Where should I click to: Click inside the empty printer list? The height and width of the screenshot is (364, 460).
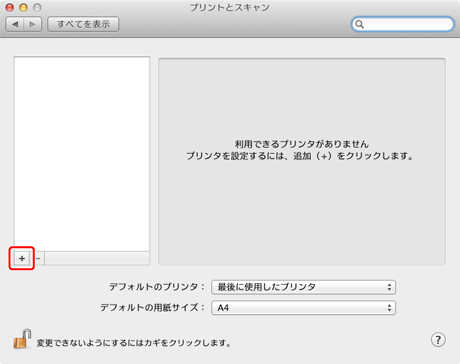point(82,154)
